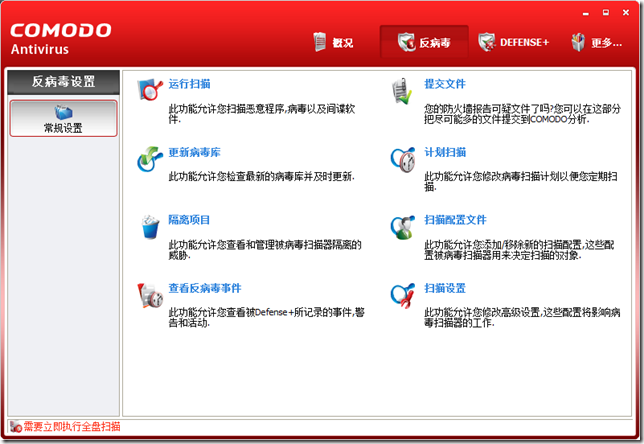Click the description text under 计划扫描
The height and width of the screenshot is (444, 644).
[x=521, y=182]
